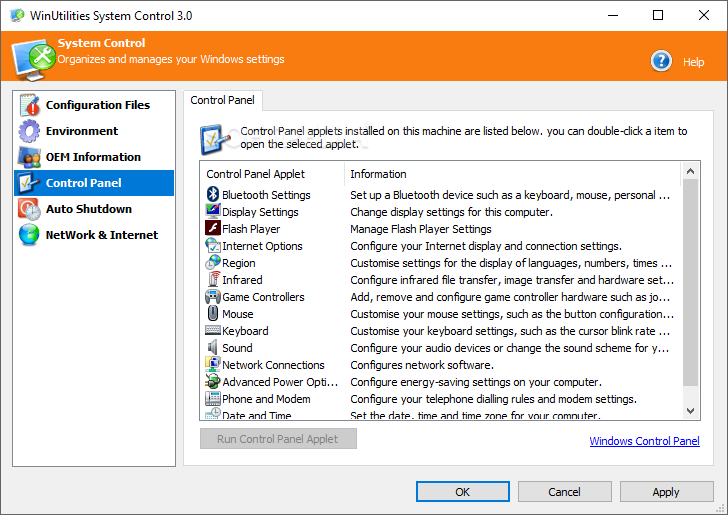Screen dimensions: 728x515
Task: Select the Display Settings row text
Action: [x=260, y=212]
